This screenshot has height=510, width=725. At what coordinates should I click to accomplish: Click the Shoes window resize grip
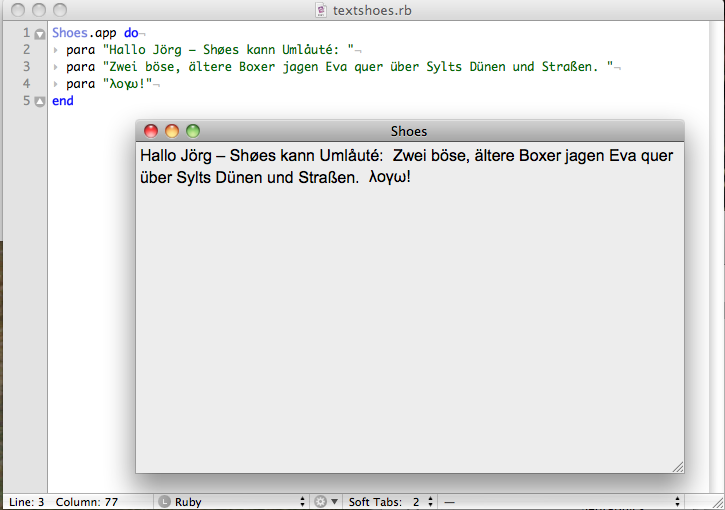click(x=678, y=467)
